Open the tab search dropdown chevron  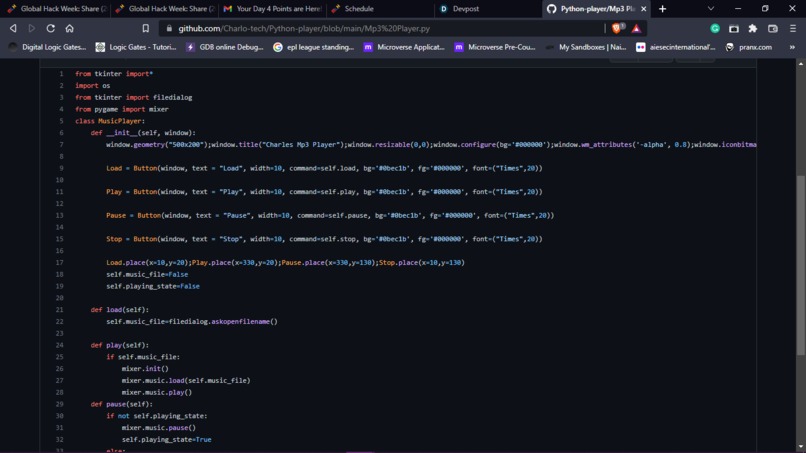711,9
